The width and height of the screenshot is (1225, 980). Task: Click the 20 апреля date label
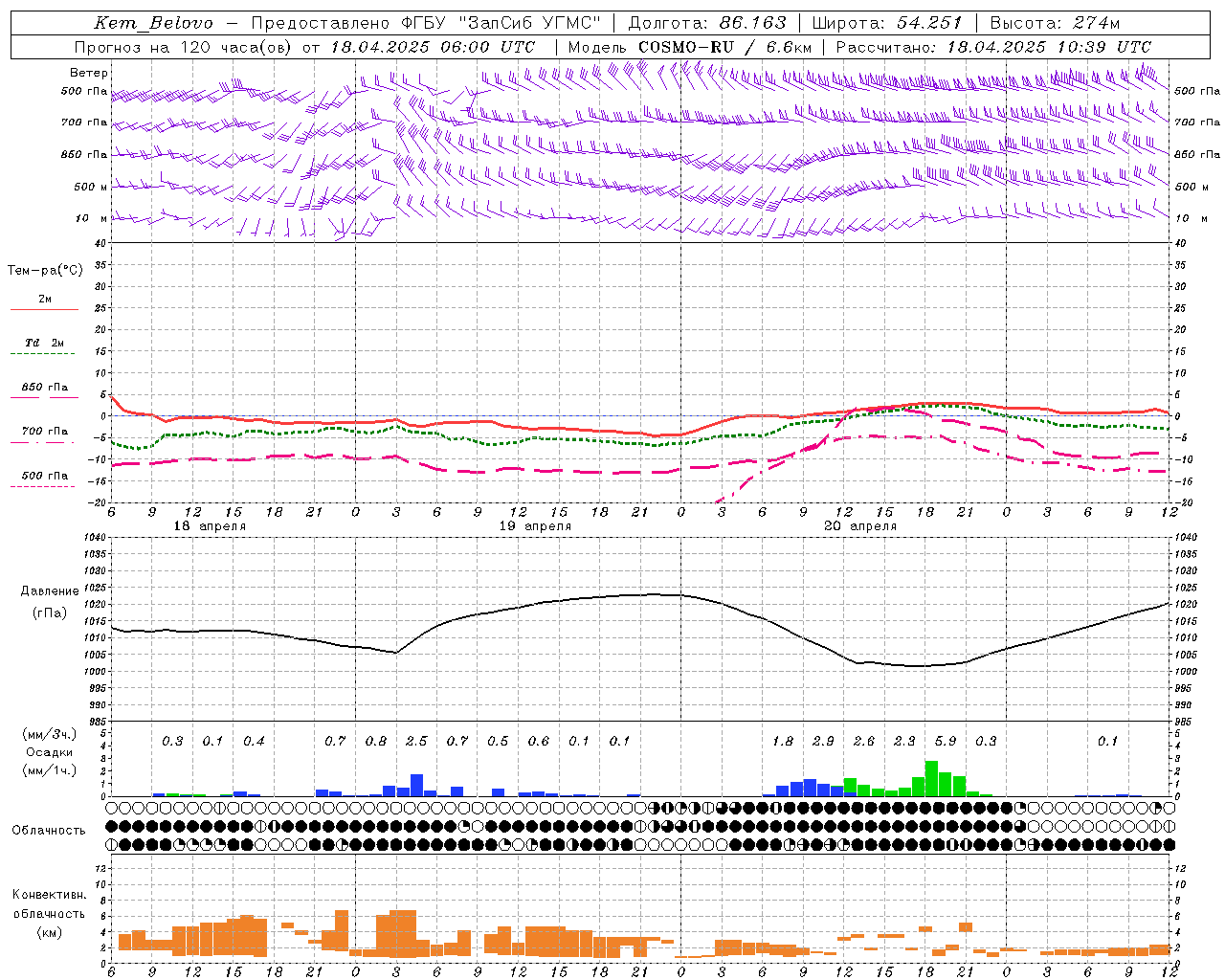click(x=860, y=526)
